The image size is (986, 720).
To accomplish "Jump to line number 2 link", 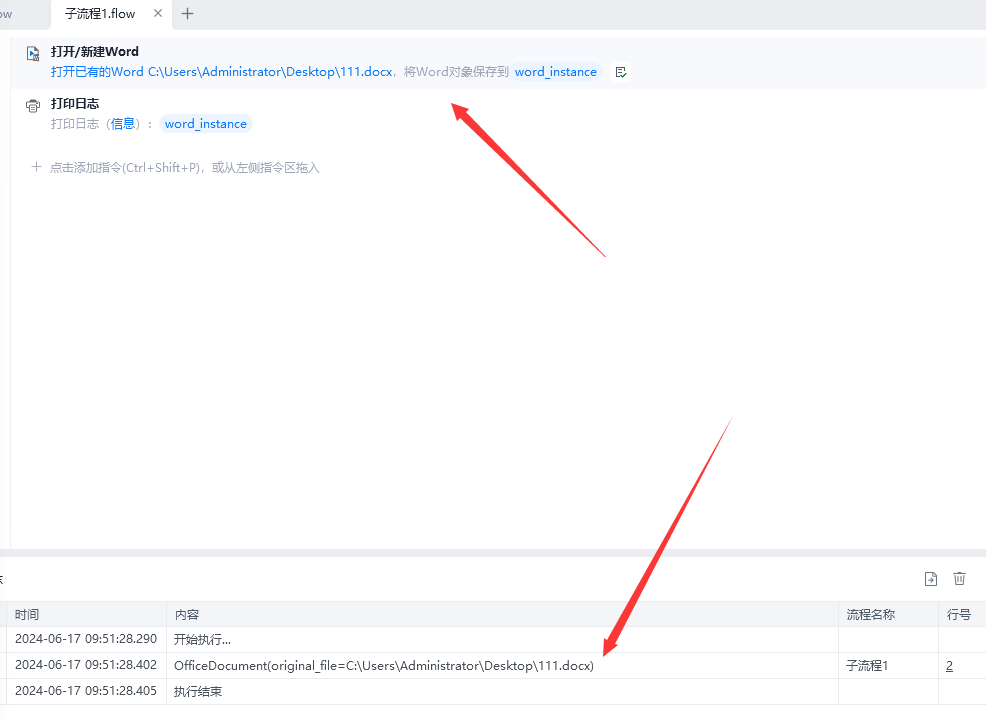I will click(x=949, y=666).
